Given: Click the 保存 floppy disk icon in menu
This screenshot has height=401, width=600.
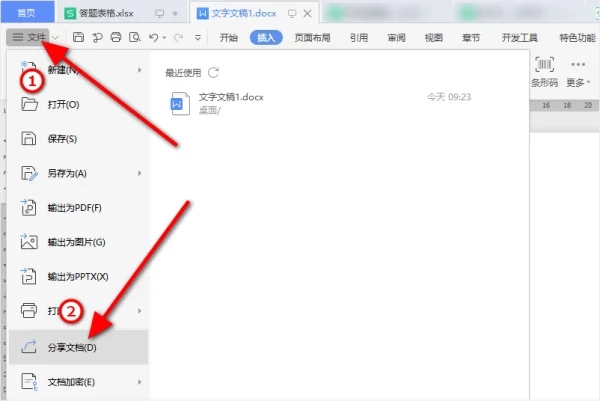Looking at the screenshot, I should [28, 139].
